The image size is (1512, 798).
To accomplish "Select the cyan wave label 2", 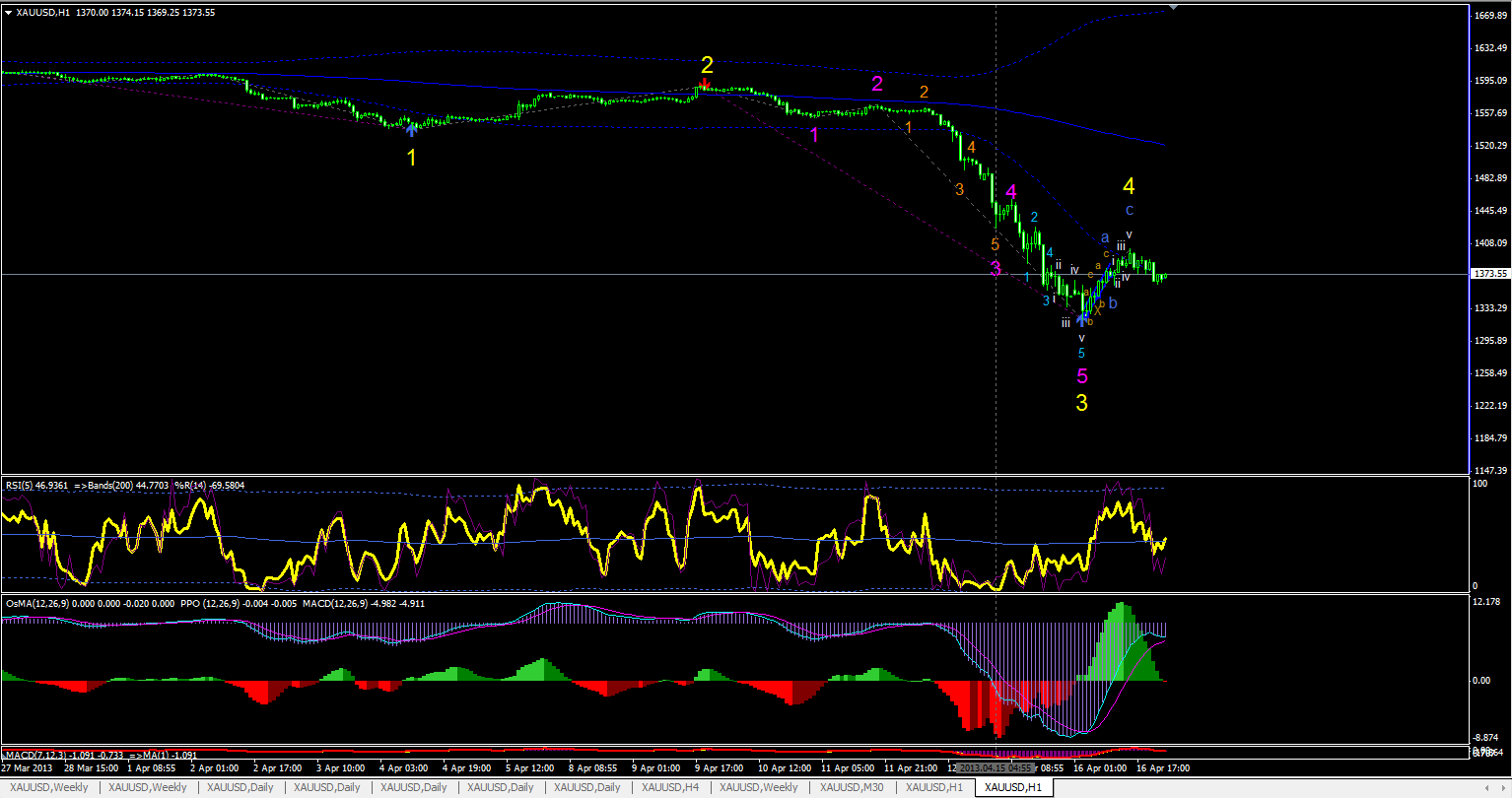I will tap(1034, 218).
